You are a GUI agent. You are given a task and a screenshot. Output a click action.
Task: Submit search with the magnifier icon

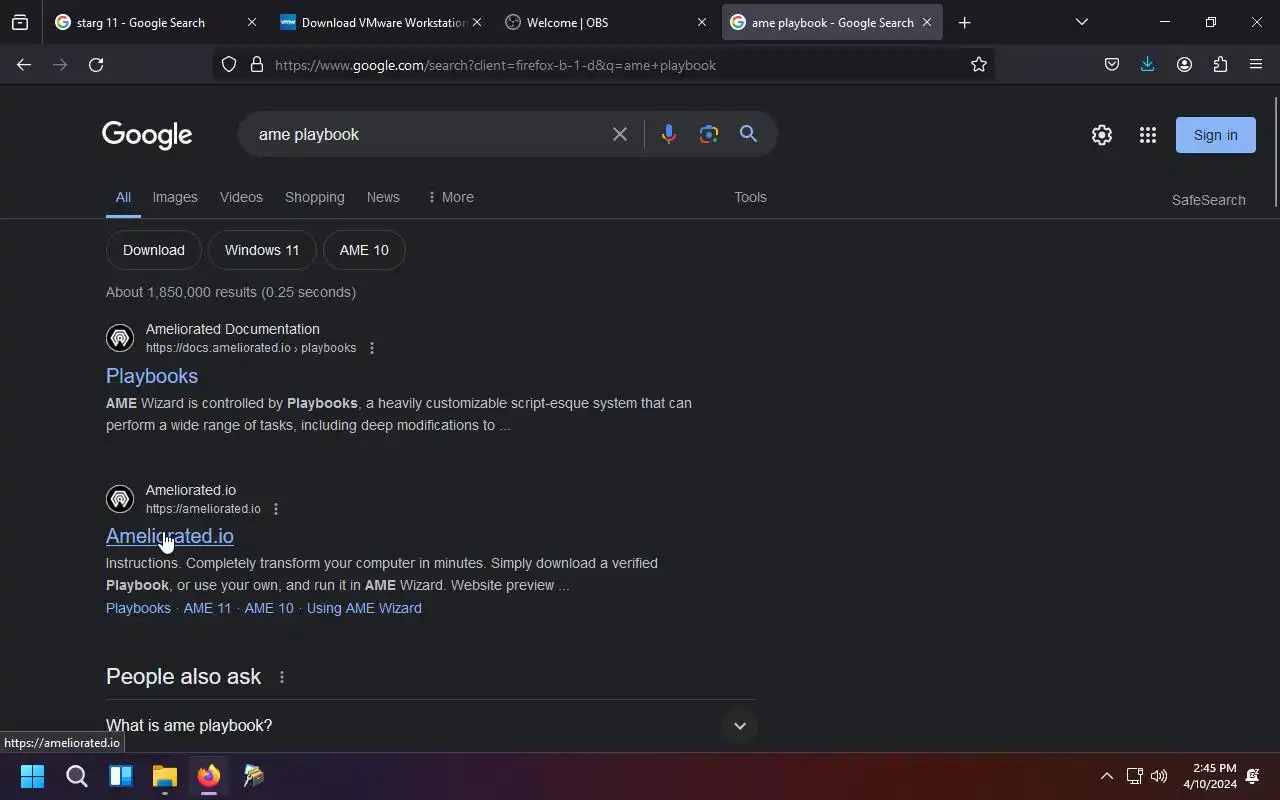[748, 134]
